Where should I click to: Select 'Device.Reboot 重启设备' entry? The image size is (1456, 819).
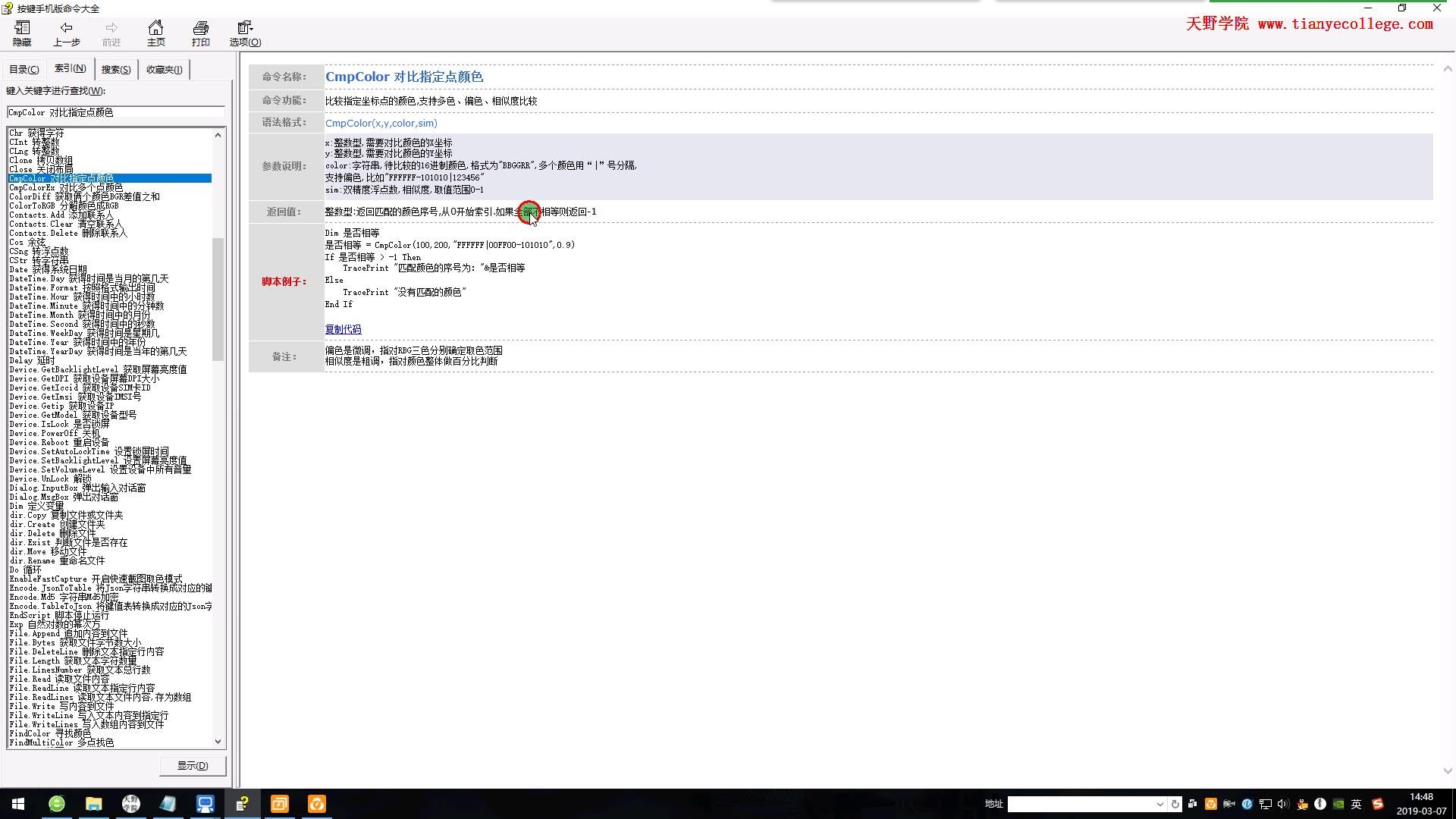(x=59, y=442)
